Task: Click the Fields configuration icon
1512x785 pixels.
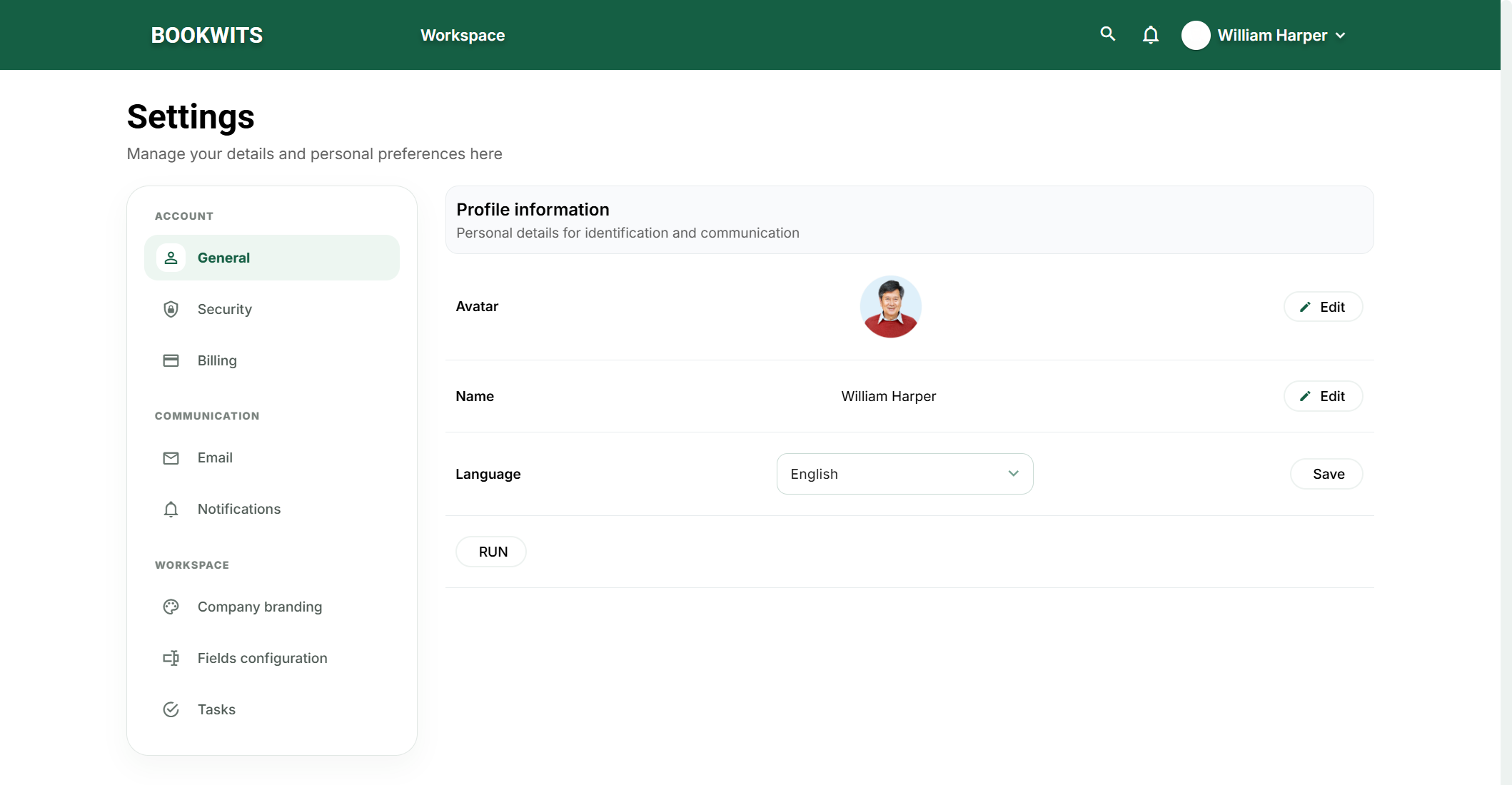Action: pos(171,658)
